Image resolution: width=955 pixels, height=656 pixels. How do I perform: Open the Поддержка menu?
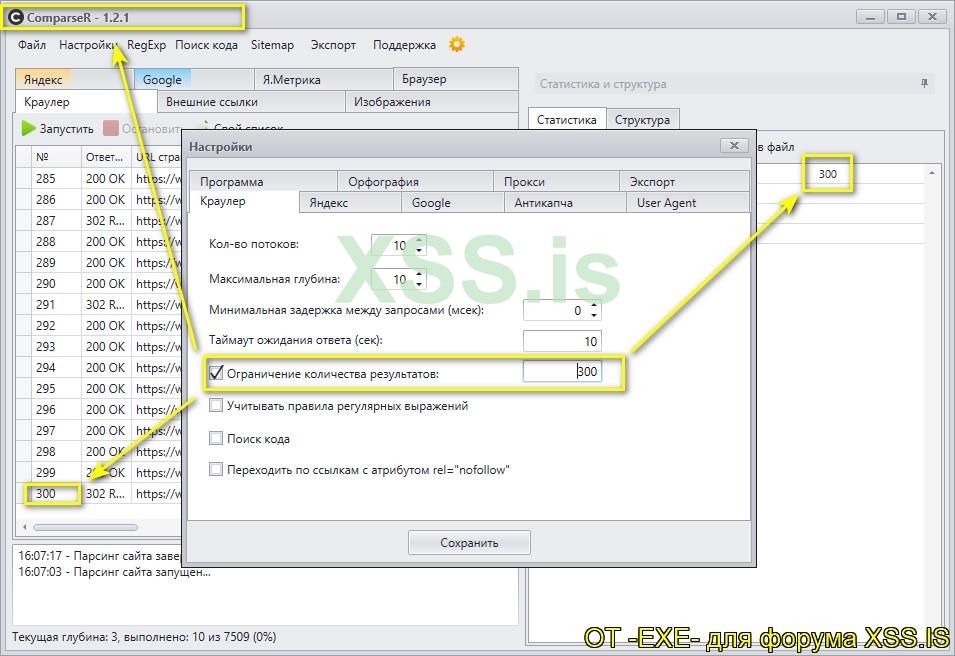pos(404,44)
